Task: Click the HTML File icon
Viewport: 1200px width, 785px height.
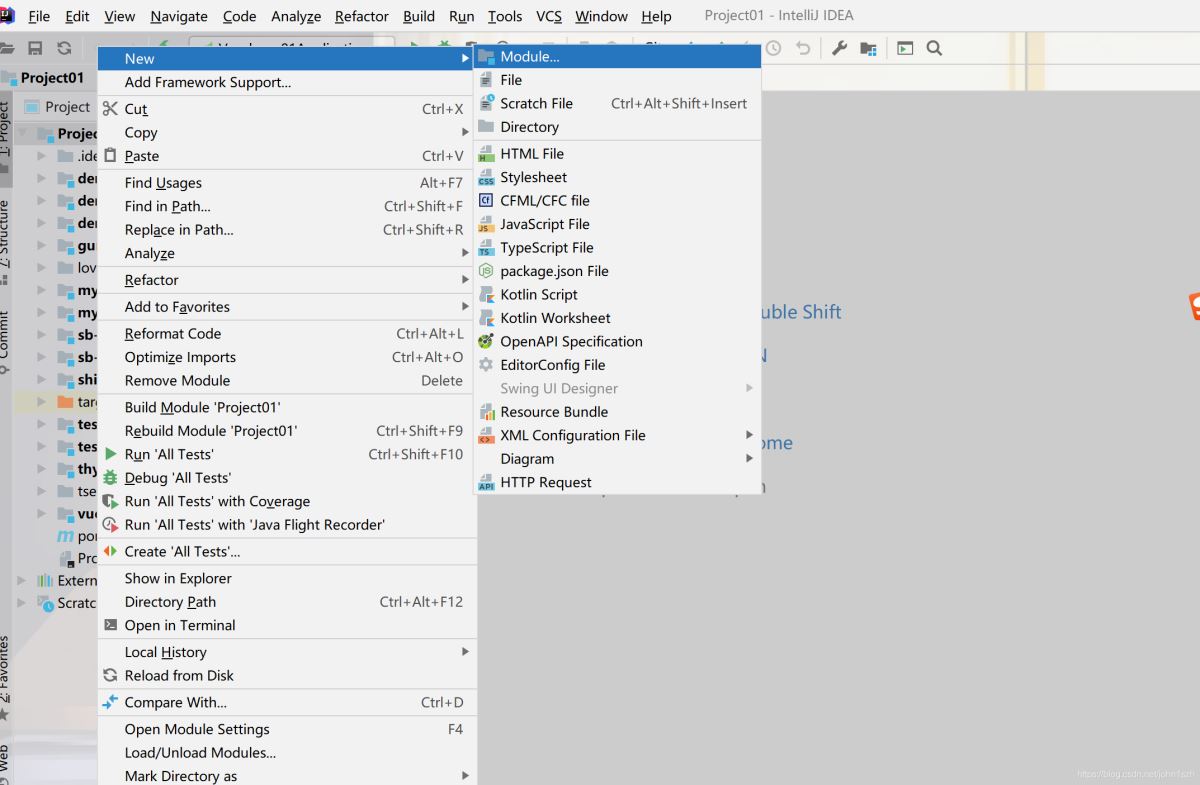Action: point(486,154)
